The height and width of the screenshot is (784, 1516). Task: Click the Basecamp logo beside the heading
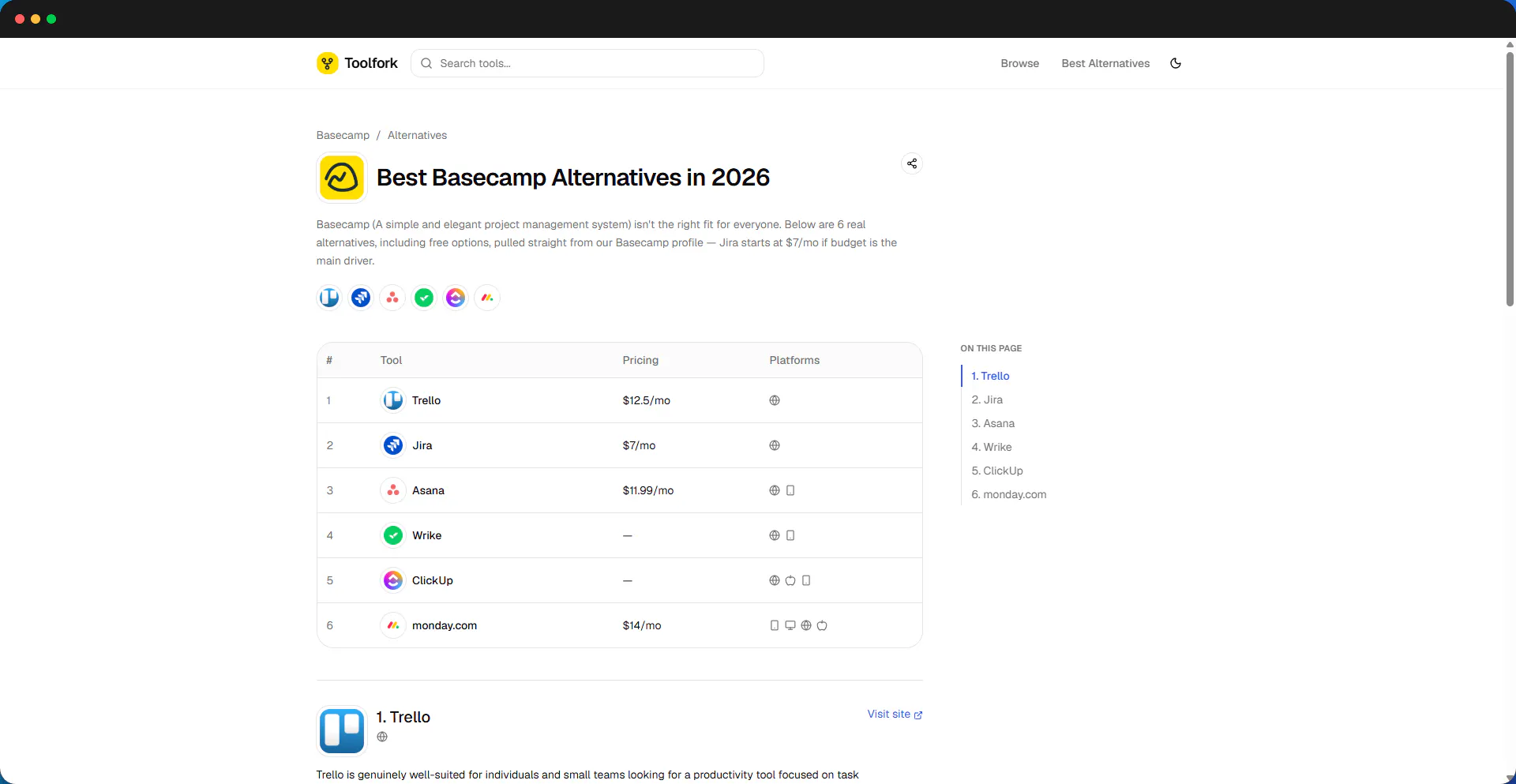(342, 178)
